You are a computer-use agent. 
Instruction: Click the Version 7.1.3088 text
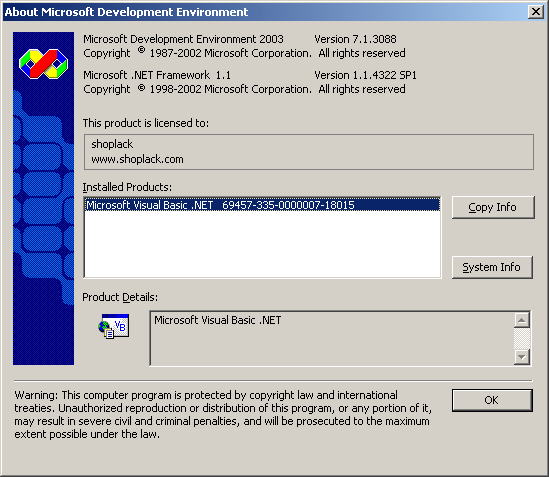(x=355, y=39)
